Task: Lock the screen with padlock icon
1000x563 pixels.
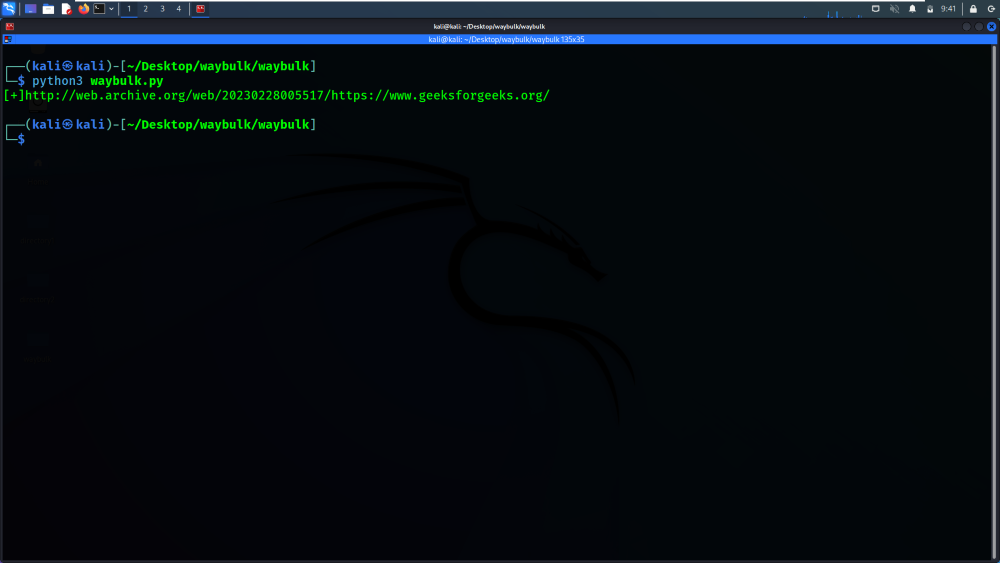Action: tap(973, 9)
